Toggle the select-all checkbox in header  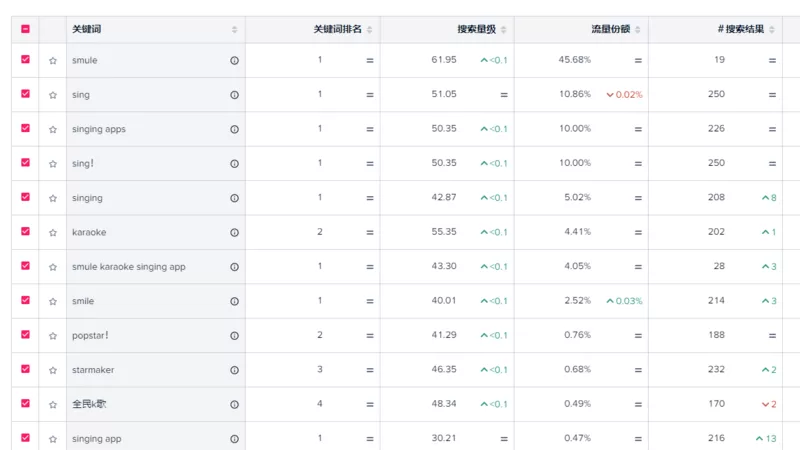(x=25, y=29)
